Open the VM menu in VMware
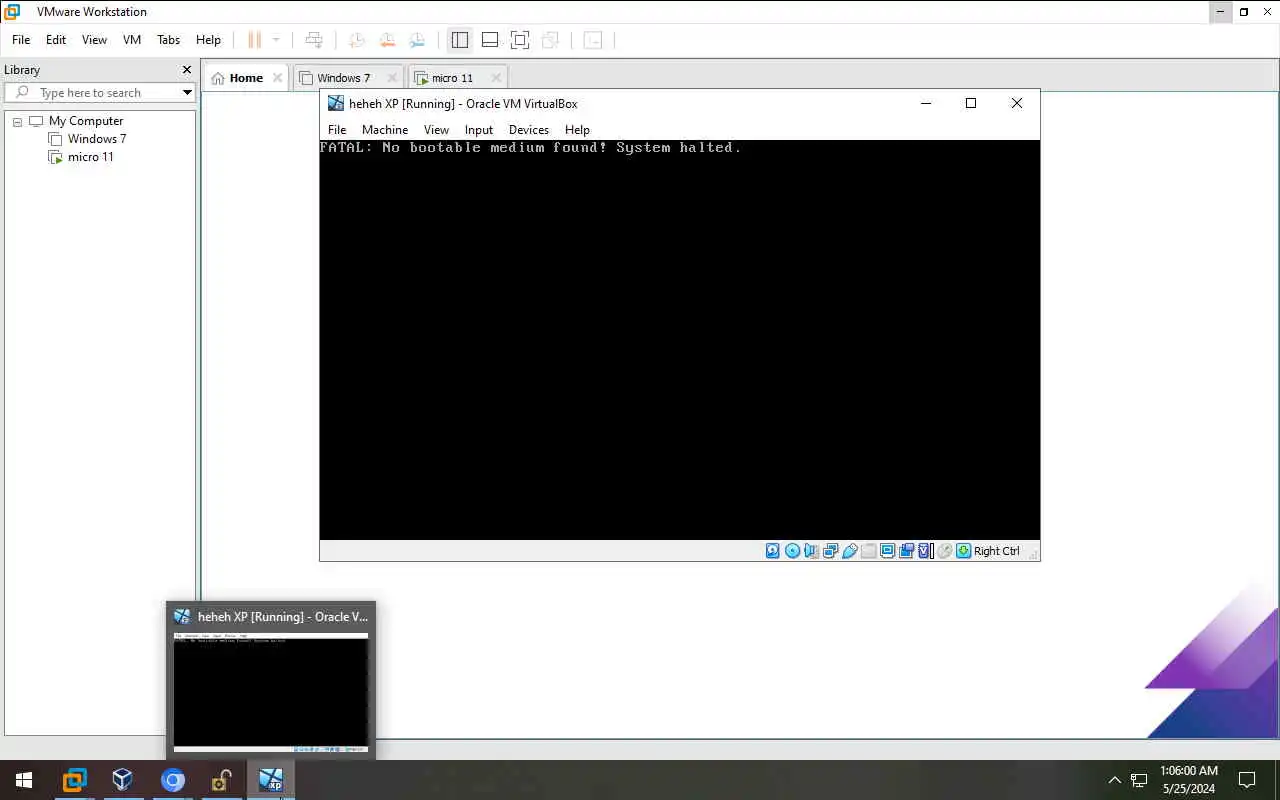This screenshot has height=800, width=1280. [132, 40]
